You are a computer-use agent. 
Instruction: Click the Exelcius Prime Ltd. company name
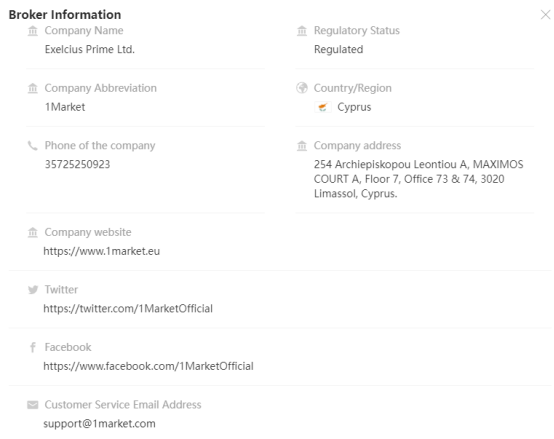click(90, 49)
